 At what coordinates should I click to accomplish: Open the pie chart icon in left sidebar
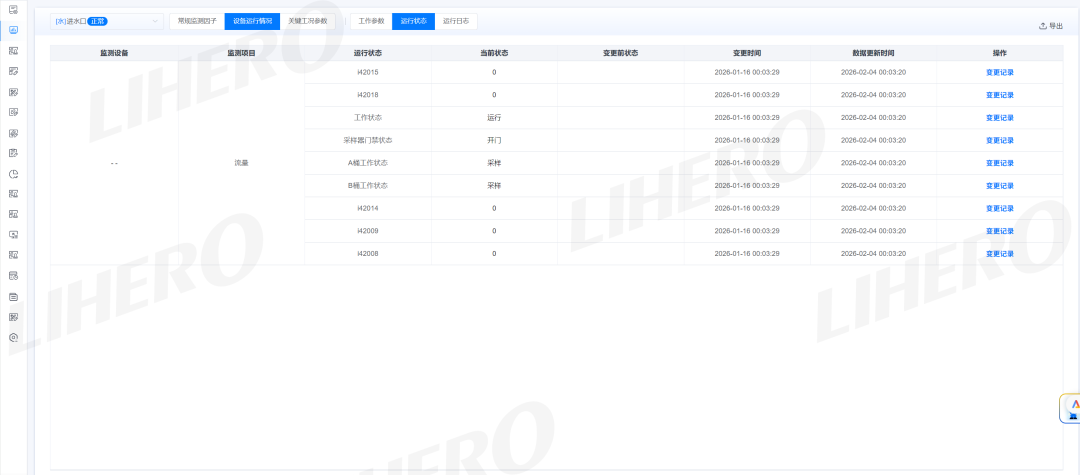(x=13, y=173)
